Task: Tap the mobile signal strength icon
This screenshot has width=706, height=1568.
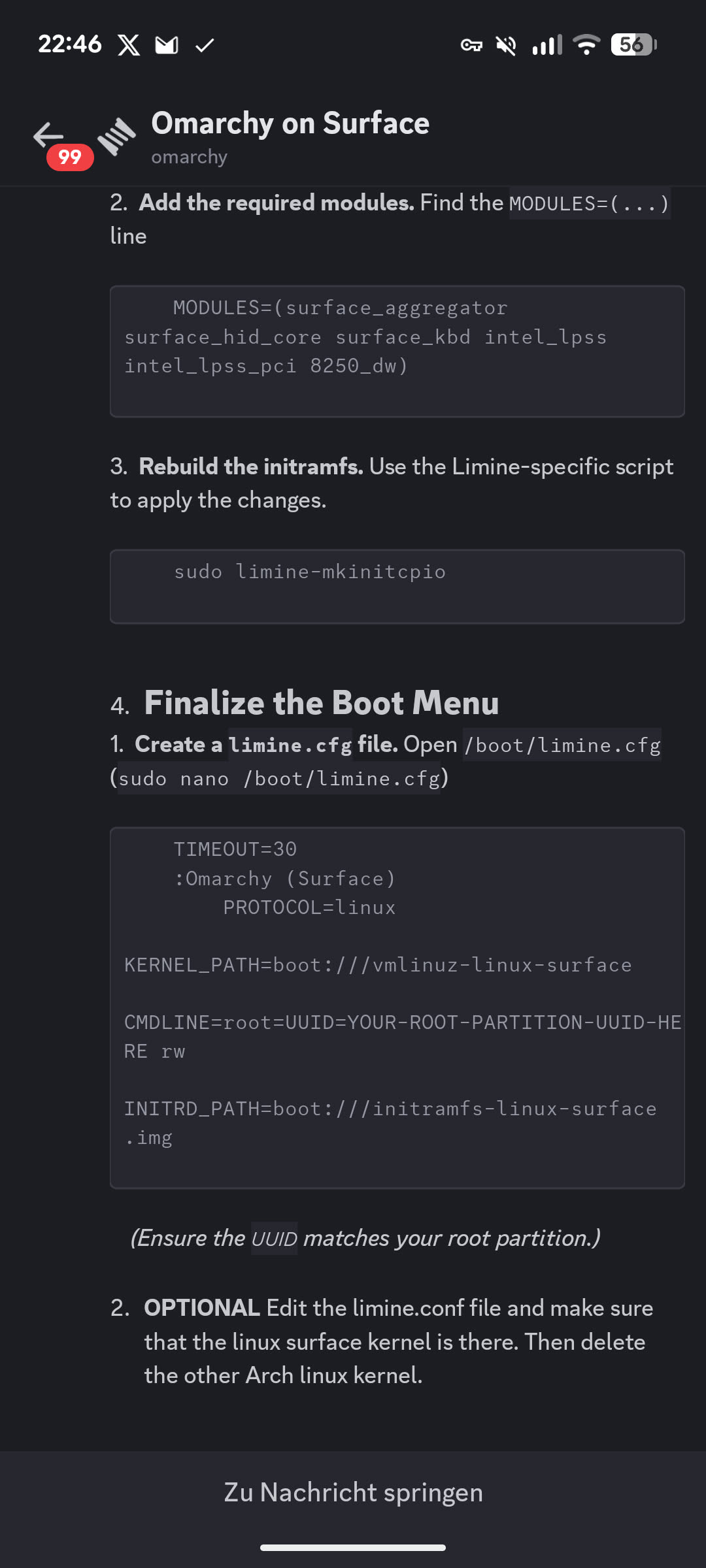Action: pos(547,45)
